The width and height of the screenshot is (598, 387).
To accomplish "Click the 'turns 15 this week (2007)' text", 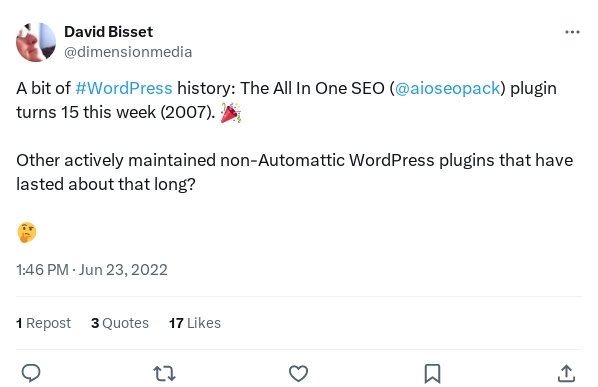I will 116,112.
